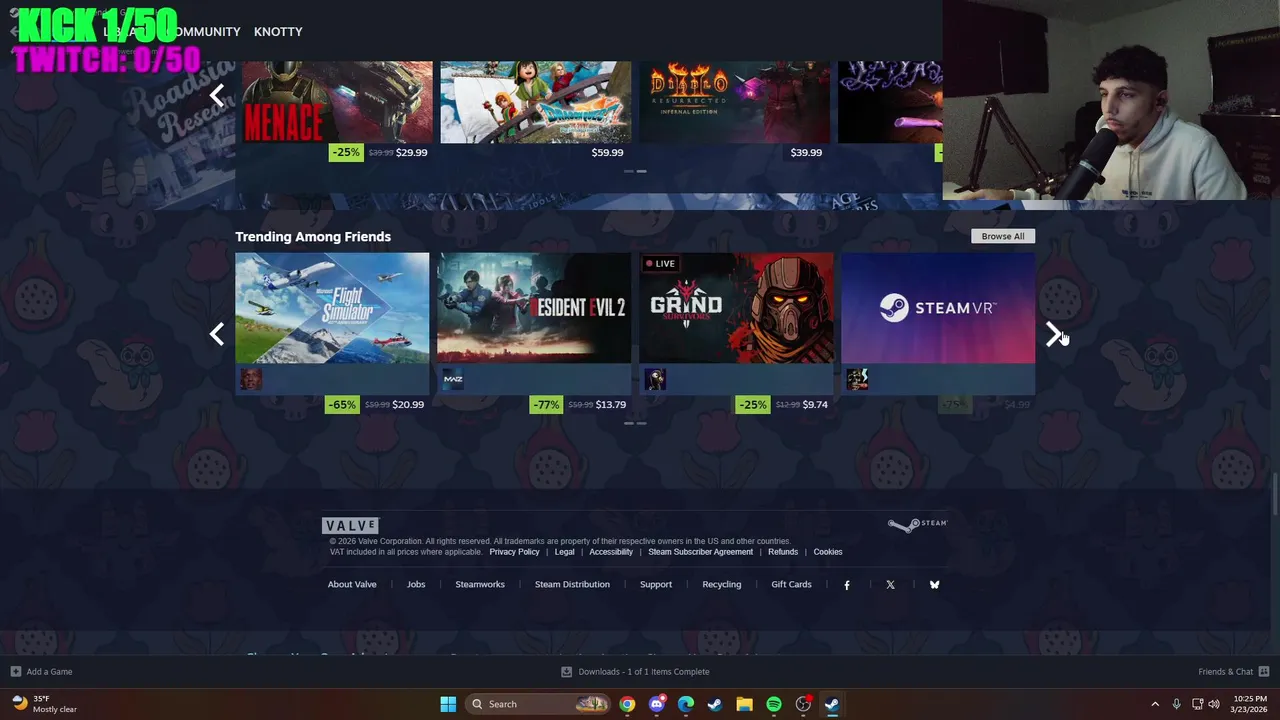Click the weather widget on taskbar

tap(45, 704)
